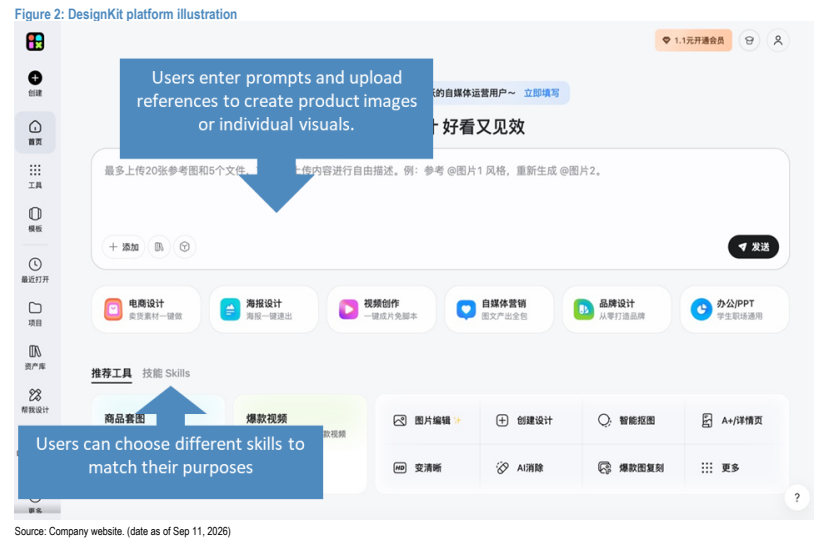Click the 添加 add button
This screenshot has width=828, height=552.
[124, 247]
